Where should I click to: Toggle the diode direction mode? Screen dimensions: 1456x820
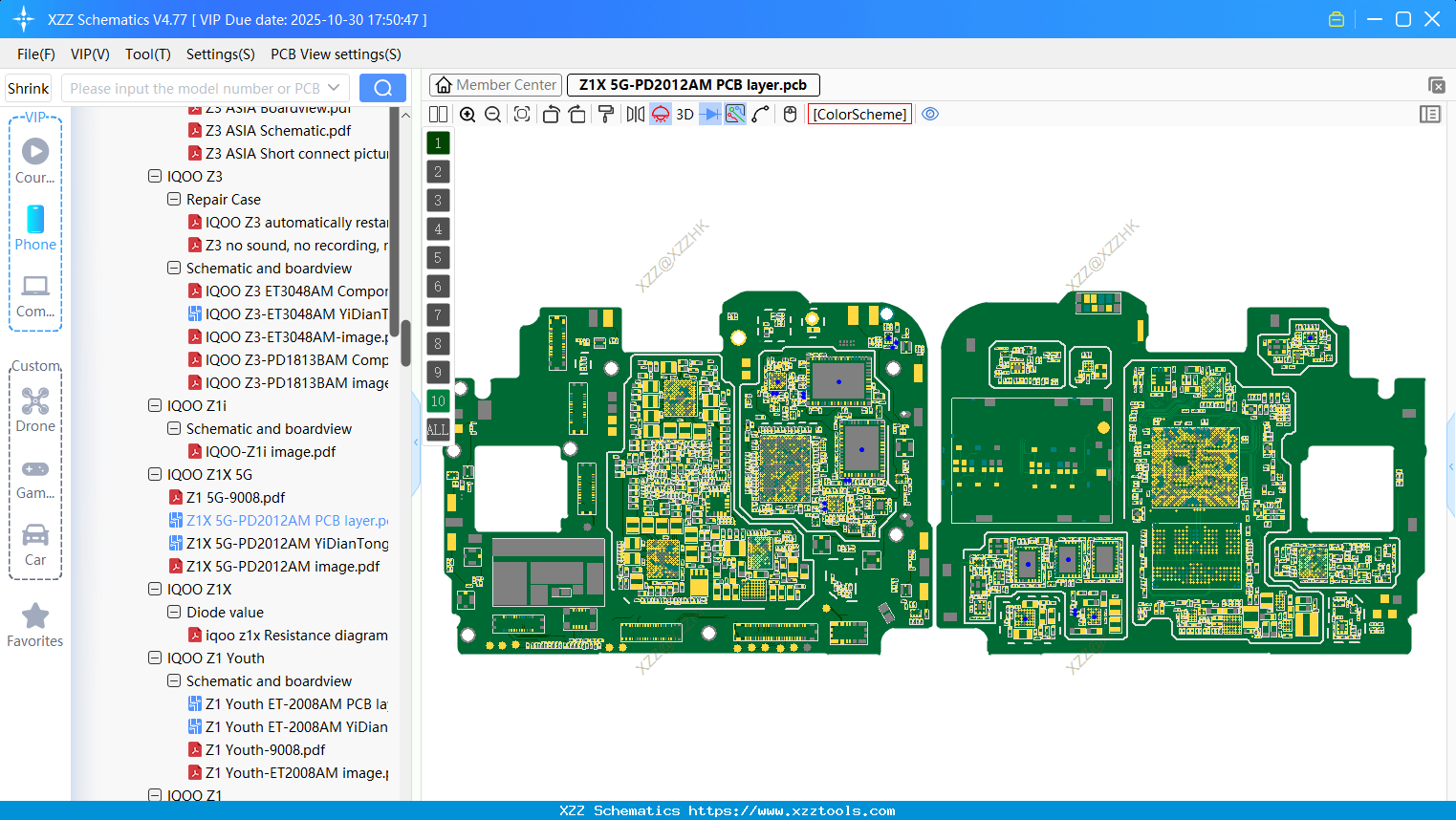pos(710,114)
